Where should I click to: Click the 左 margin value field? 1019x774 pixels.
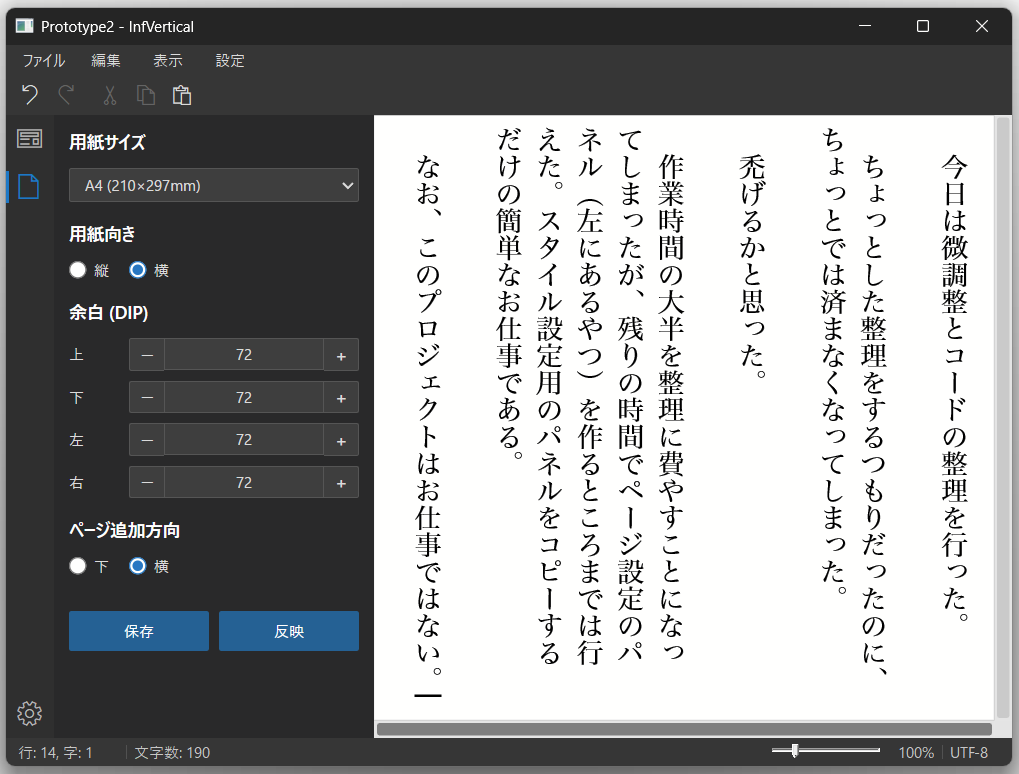click(244, 440)
